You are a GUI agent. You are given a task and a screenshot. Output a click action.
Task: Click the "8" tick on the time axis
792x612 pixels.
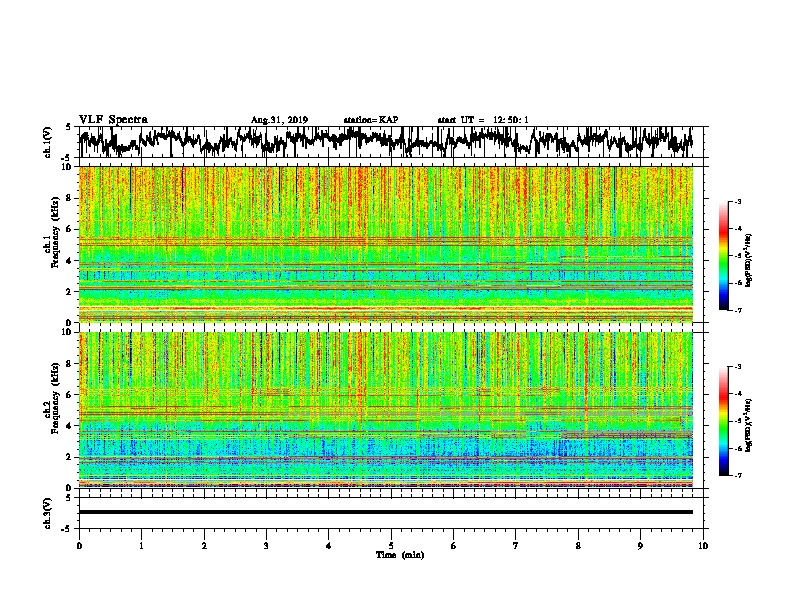click(578, 546)
